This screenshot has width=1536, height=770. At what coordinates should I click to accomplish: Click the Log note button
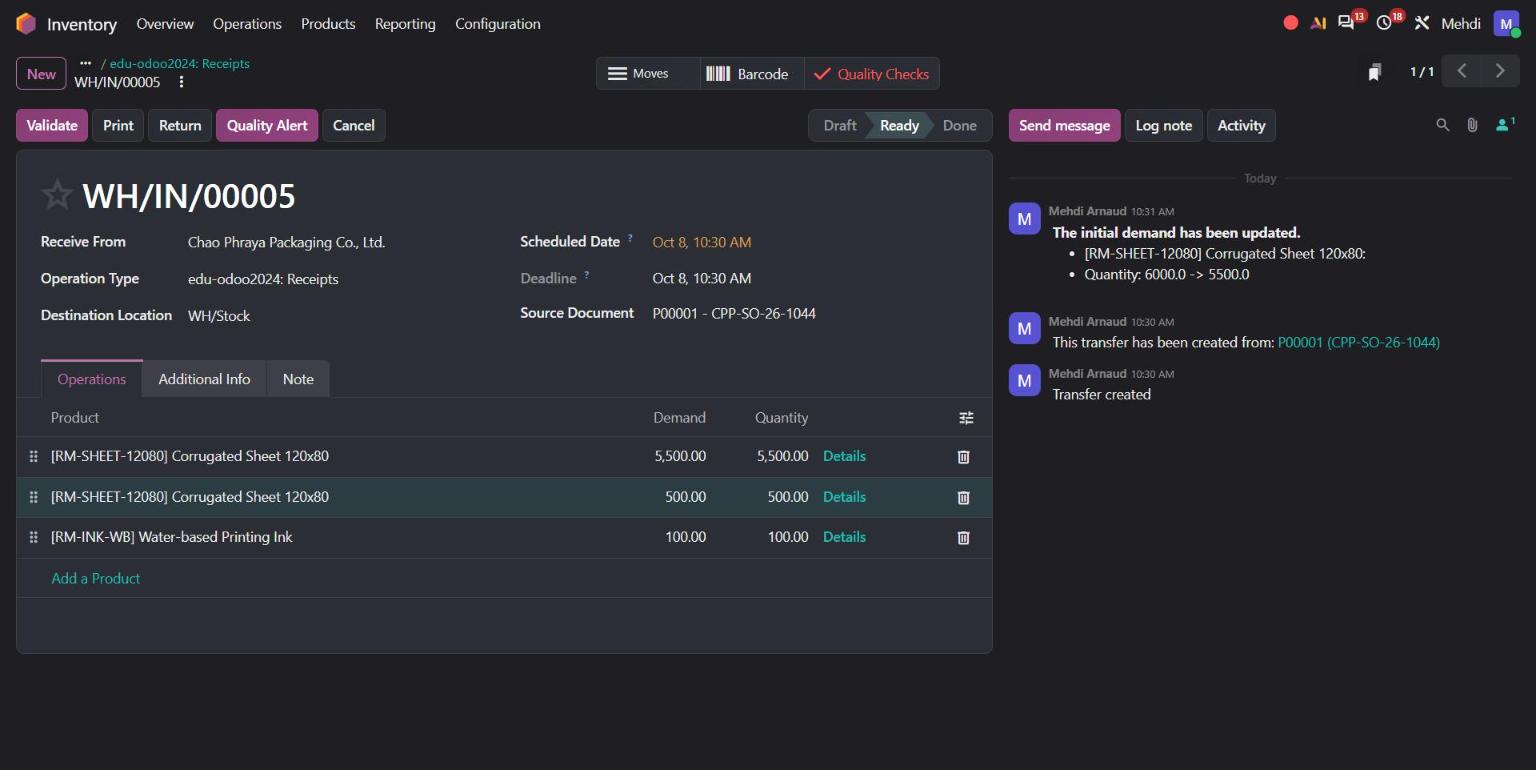[x=1164, y=125]
